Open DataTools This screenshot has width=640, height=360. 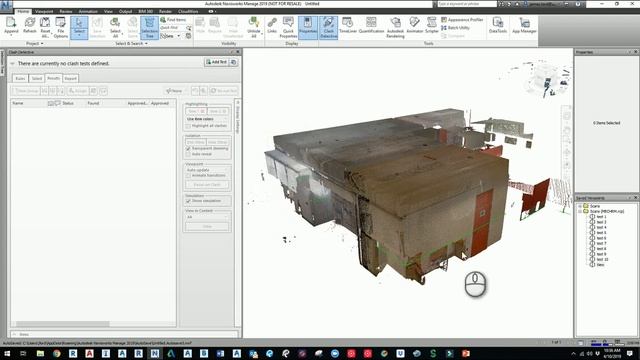pyautogui.click(x=498, y=25)
